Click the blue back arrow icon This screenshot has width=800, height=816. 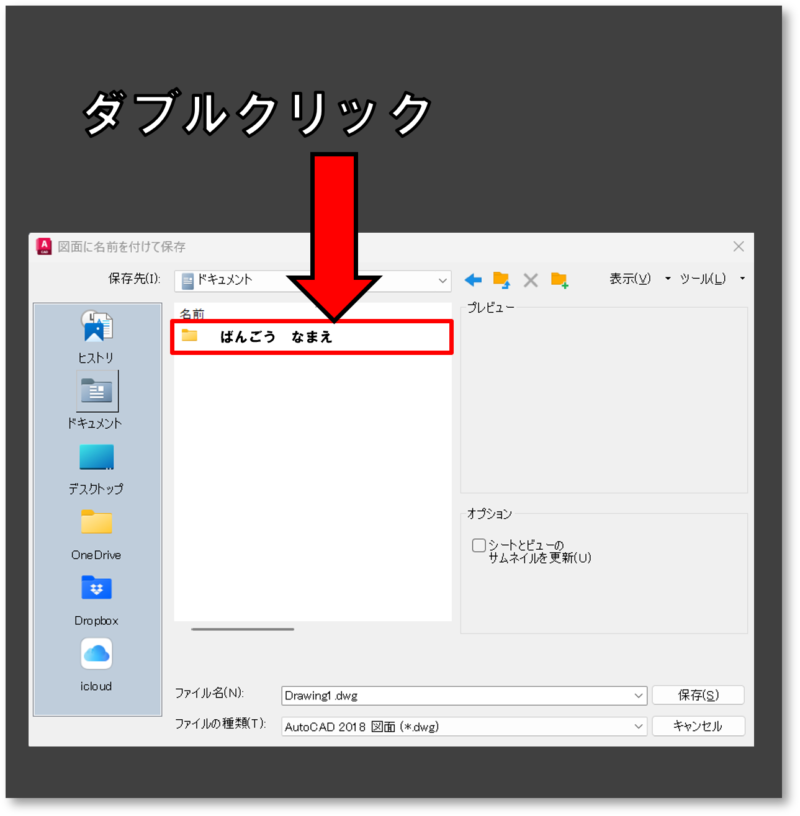(x=473, y=280)
